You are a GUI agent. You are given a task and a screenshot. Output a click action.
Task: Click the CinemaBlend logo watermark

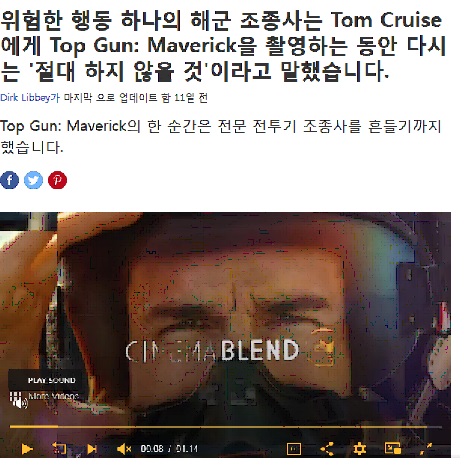click(230, 350)
